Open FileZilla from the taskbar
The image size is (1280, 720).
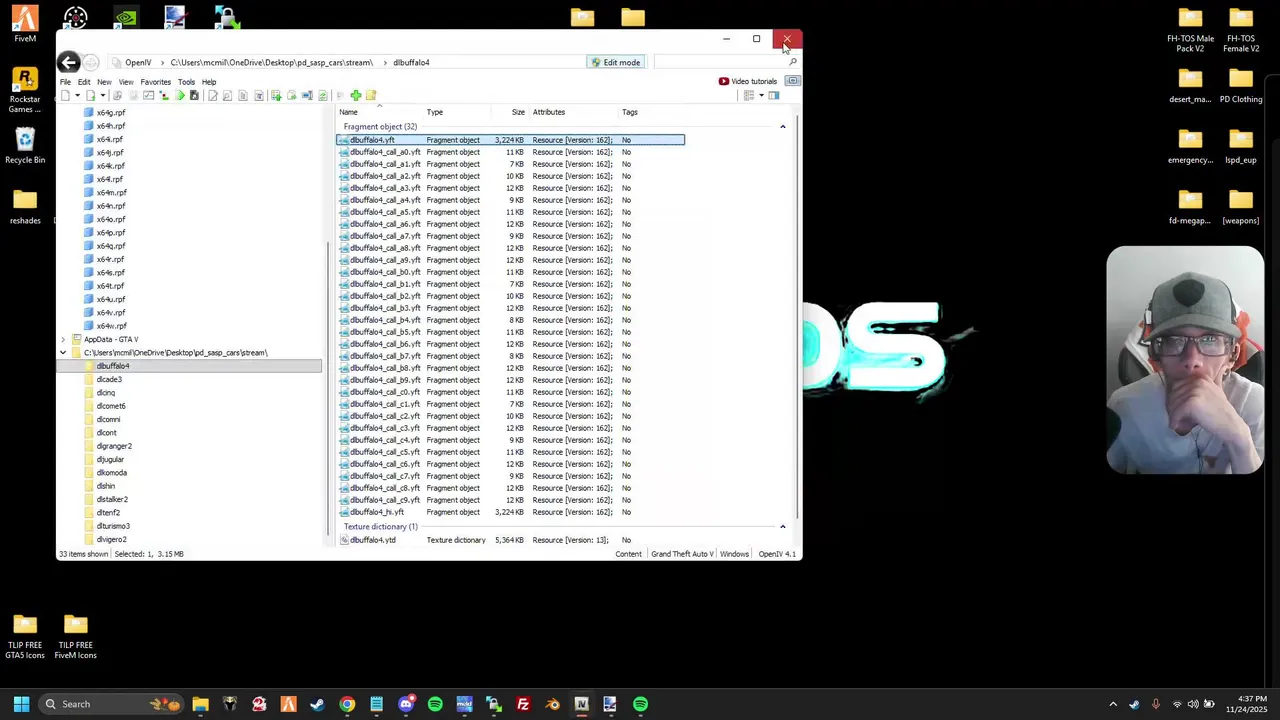coord(523,704)
